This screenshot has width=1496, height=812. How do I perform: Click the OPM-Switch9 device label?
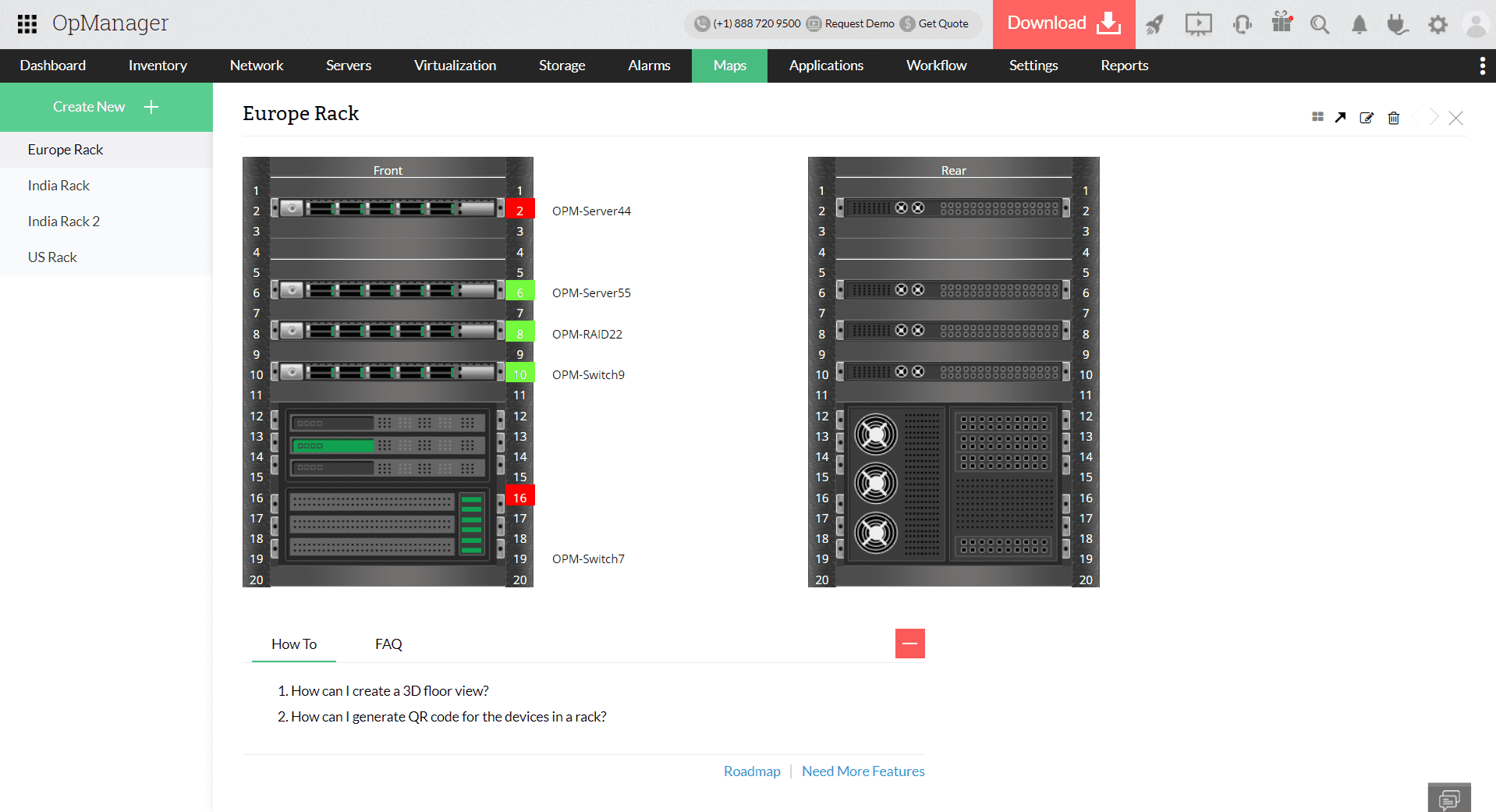pos(588,375)
